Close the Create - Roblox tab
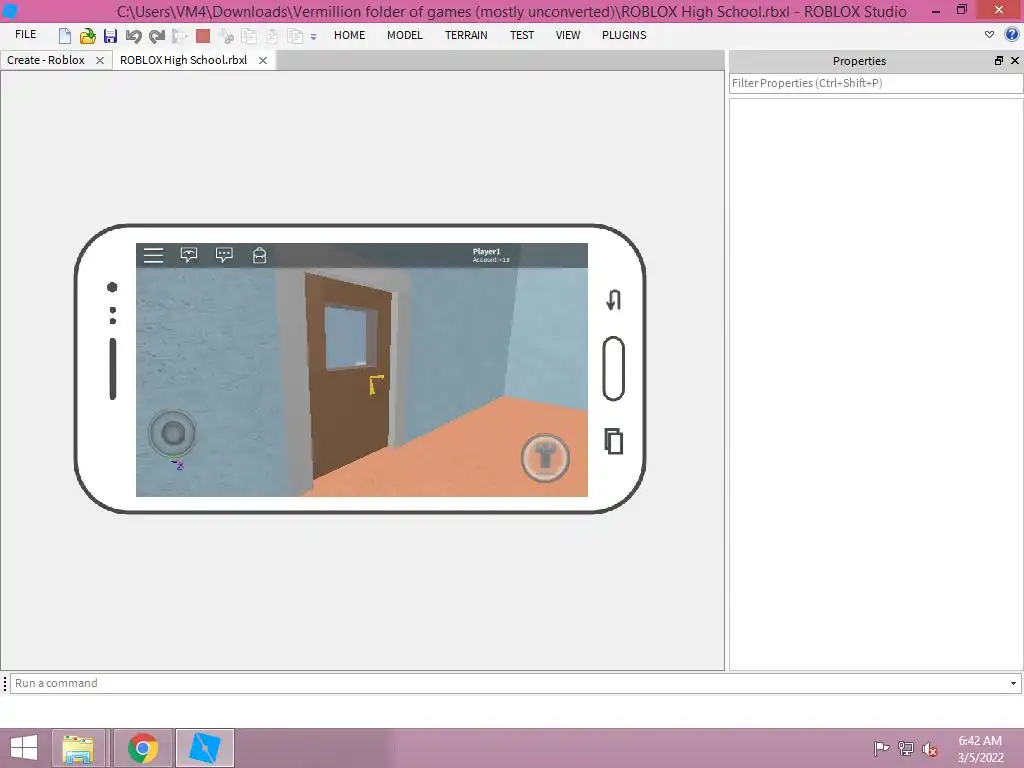 [100, 60]
